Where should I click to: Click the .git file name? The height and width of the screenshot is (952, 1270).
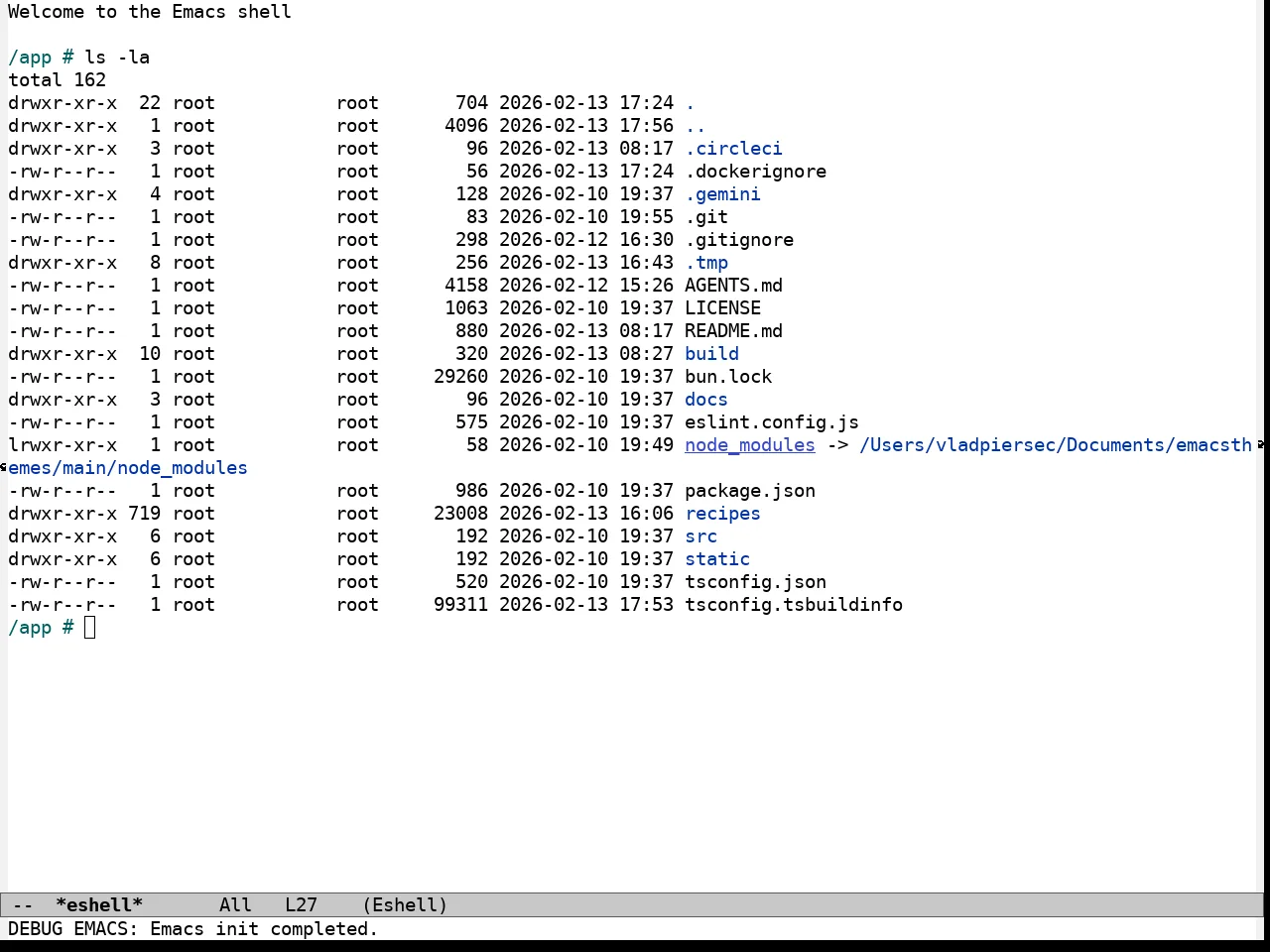pos(706,217)
